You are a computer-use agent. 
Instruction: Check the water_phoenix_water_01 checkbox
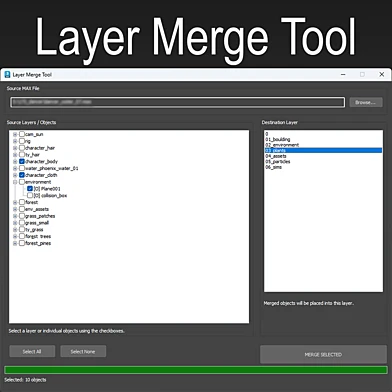(x=22, y=168)
